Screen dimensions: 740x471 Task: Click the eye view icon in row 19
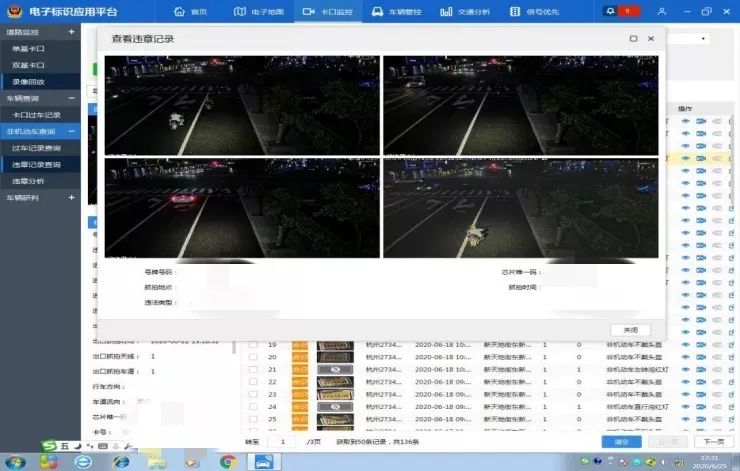(x=685, y=345)
